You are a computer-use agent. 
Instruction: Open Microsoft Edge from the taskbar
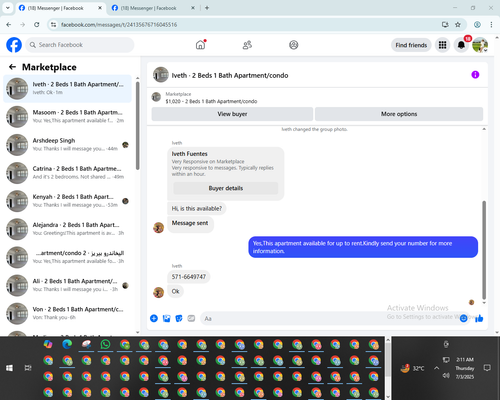(67, 344)
